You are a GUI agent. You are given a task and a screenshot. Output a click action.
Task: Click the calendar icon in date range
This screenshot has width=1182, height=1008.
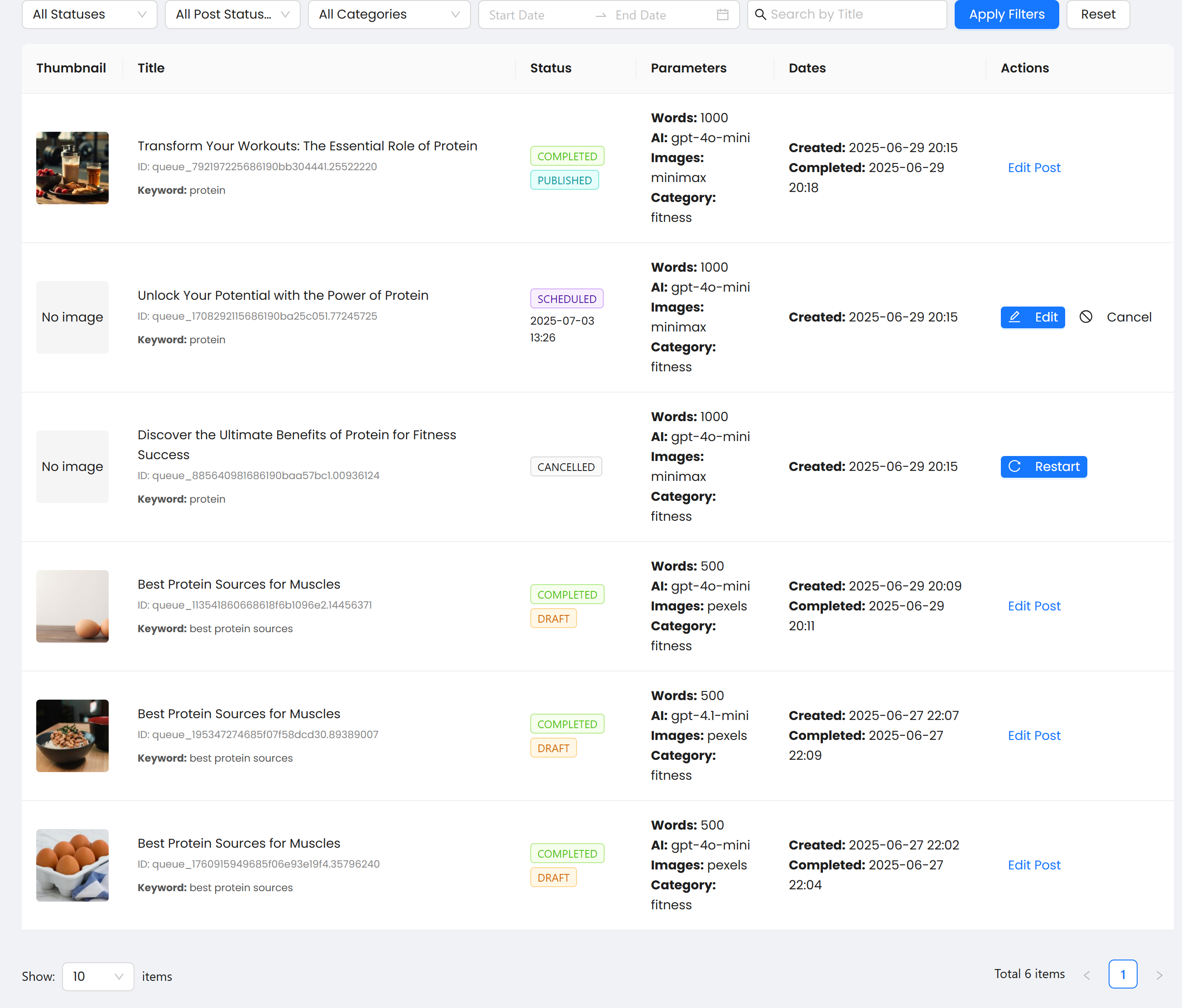(x=722, y=15)
